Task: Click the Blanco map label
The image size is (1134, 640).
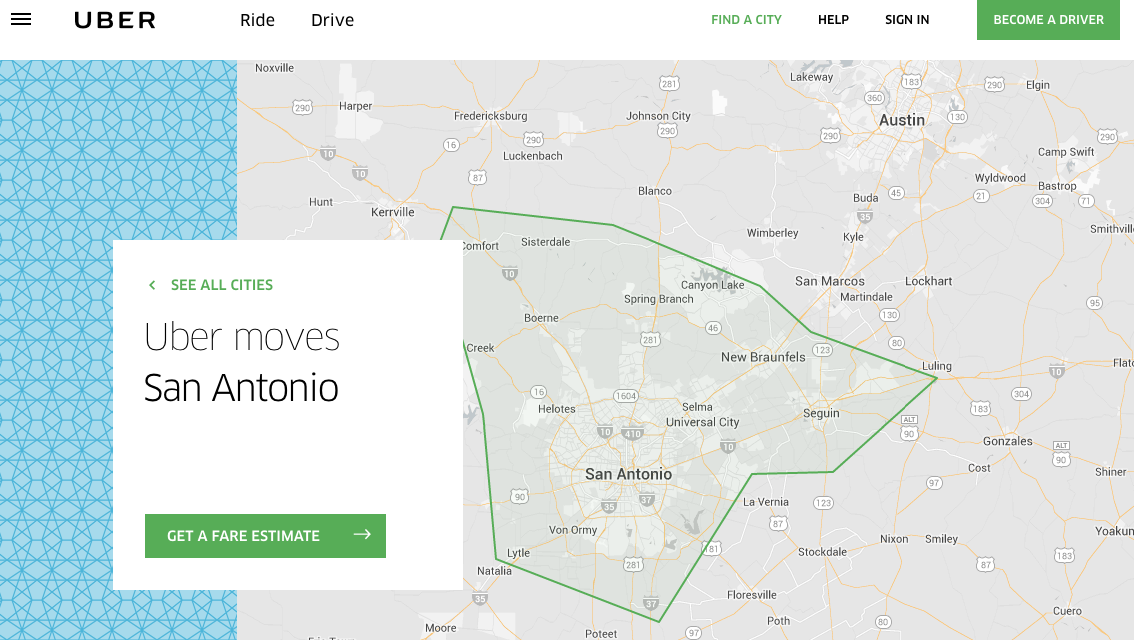Action: (x=655, y=191)
